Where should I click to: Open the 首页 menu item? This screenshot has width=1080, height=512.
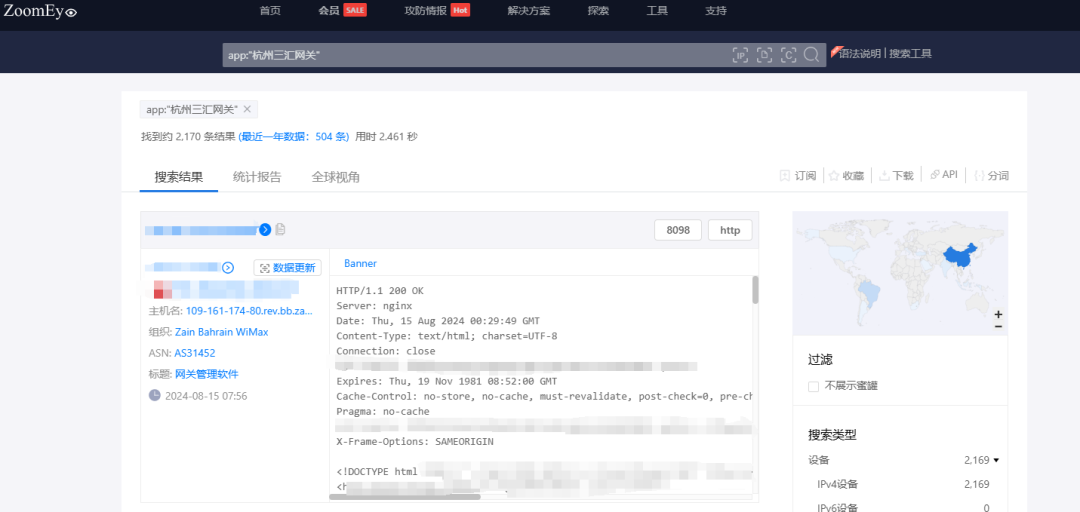[270, 11]
